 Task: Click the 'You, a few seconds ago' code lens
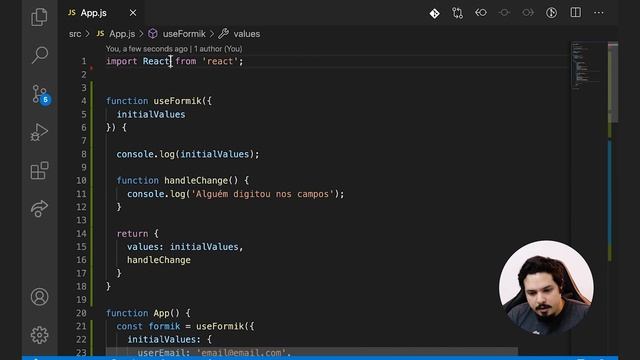tap(147, 49)
